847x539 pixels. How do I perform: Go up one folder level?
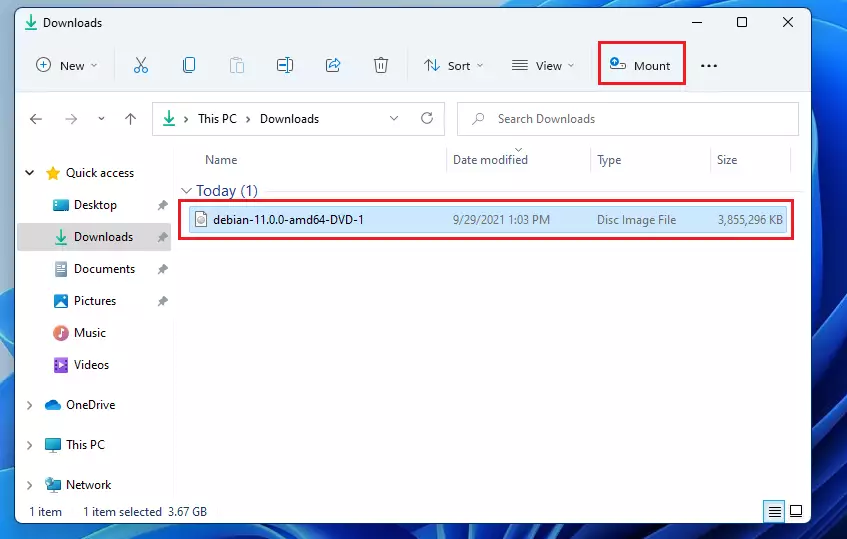pos(130,119)
